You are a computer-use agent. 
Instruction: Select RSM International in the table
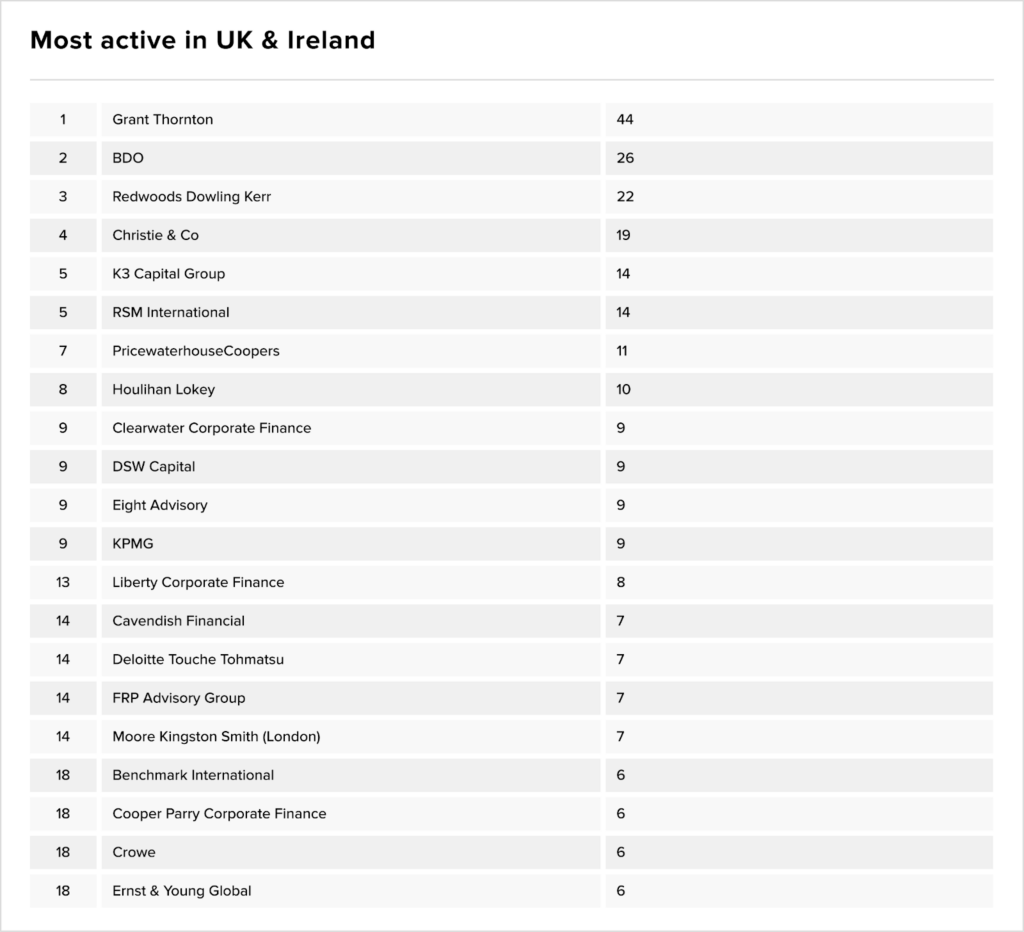170,312
